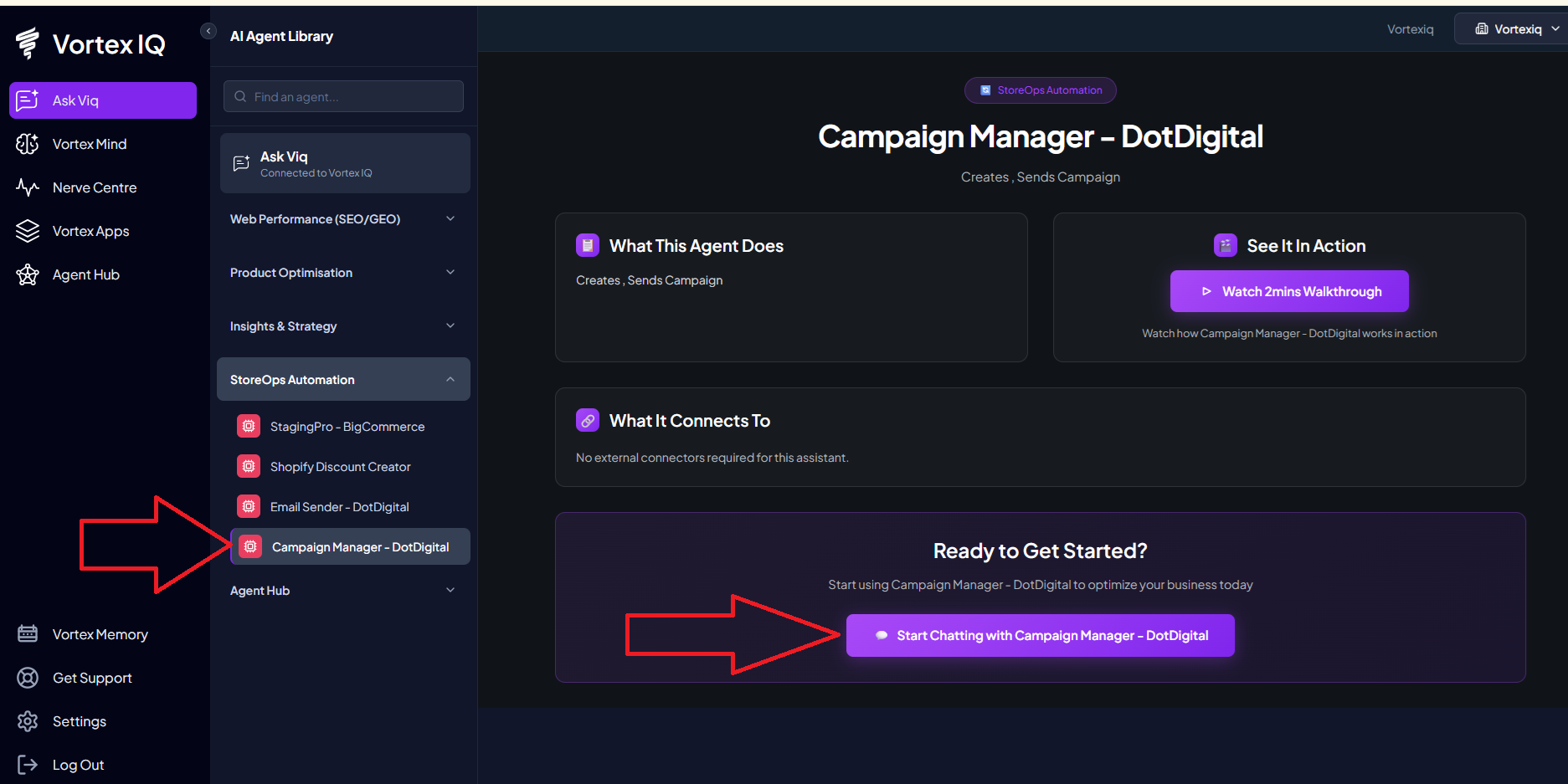Click the StagingPro – BigCommerce agent icon
This screenshot has width=1568, height=784.
pos(249,426)
